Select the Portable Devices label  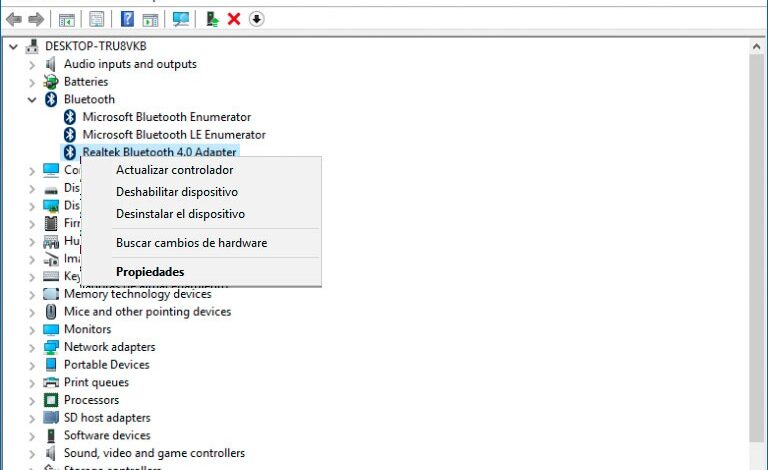coord(106,365)
